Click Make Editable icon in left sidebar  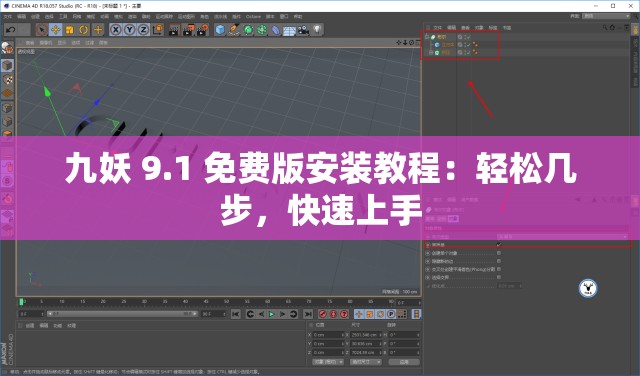[x=7, y=48]
